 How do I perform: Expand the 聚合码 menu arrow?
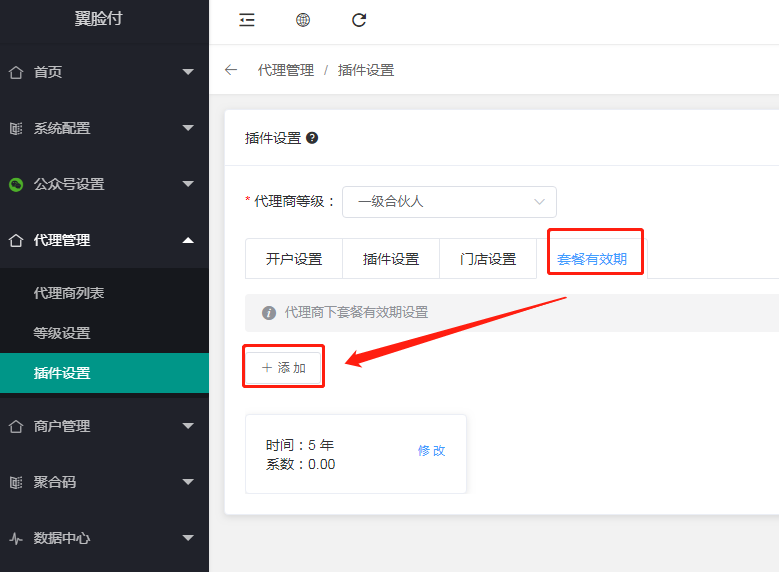[188, 482]
